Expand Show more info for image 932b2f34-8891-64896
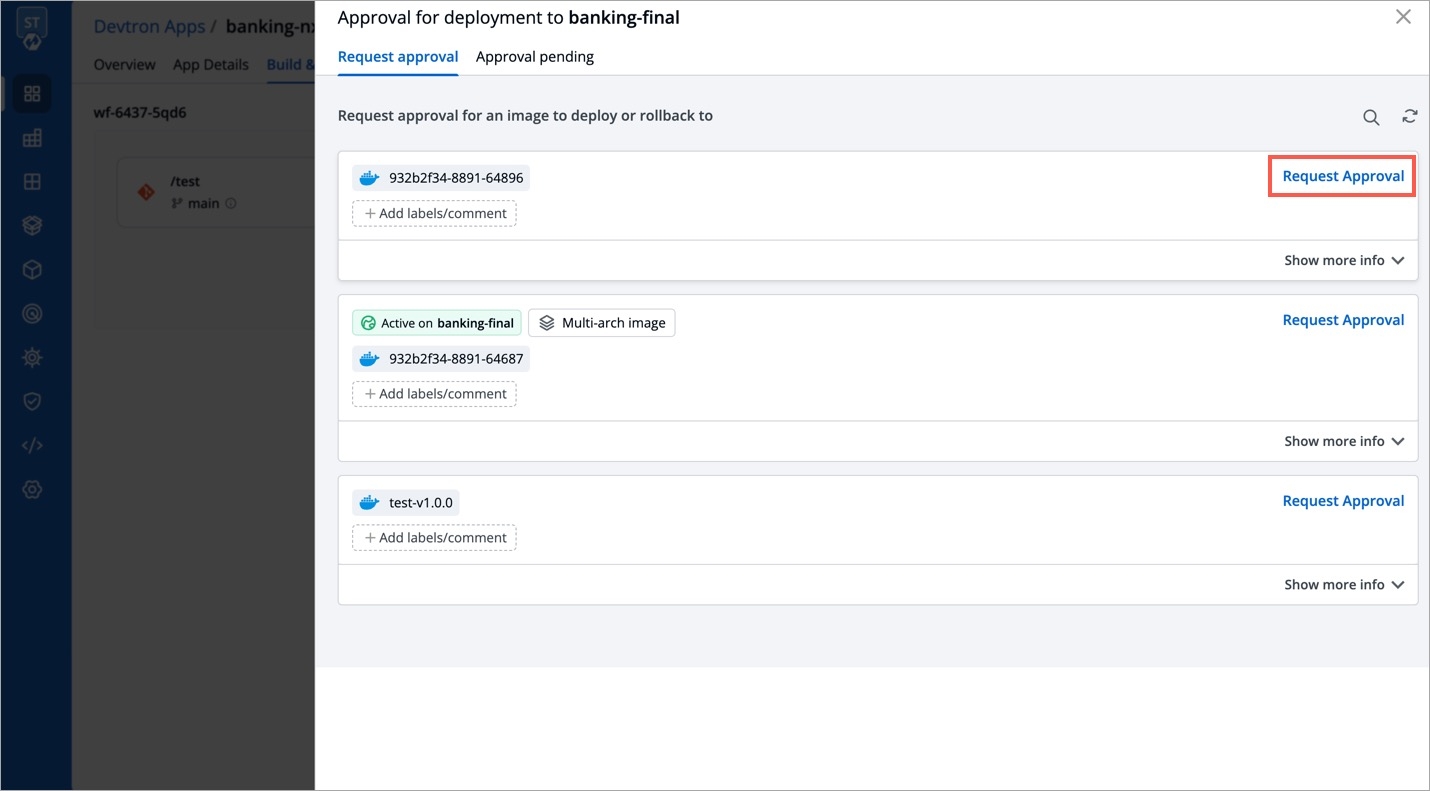Screen dimensions: 1430x791 (1343, 260)
